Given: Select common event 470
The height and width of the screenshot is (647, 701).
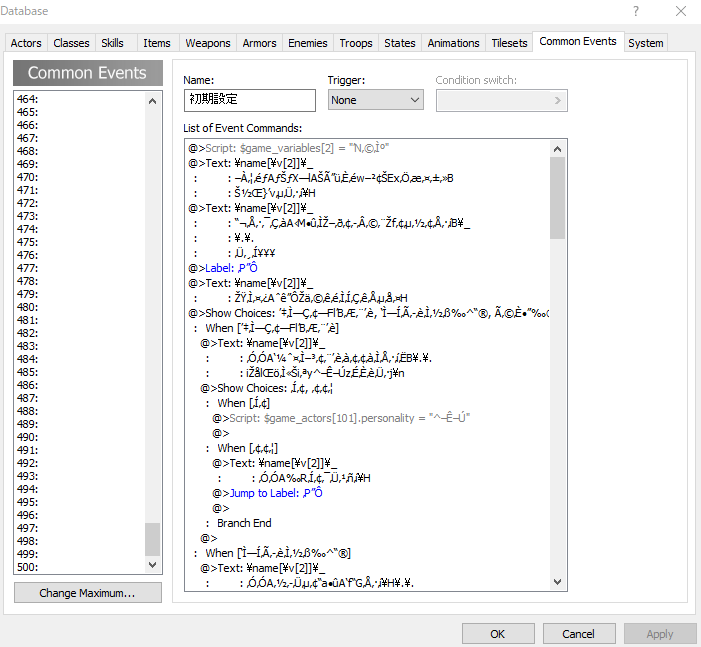Looking at the screenshot, I should point(80,177).
